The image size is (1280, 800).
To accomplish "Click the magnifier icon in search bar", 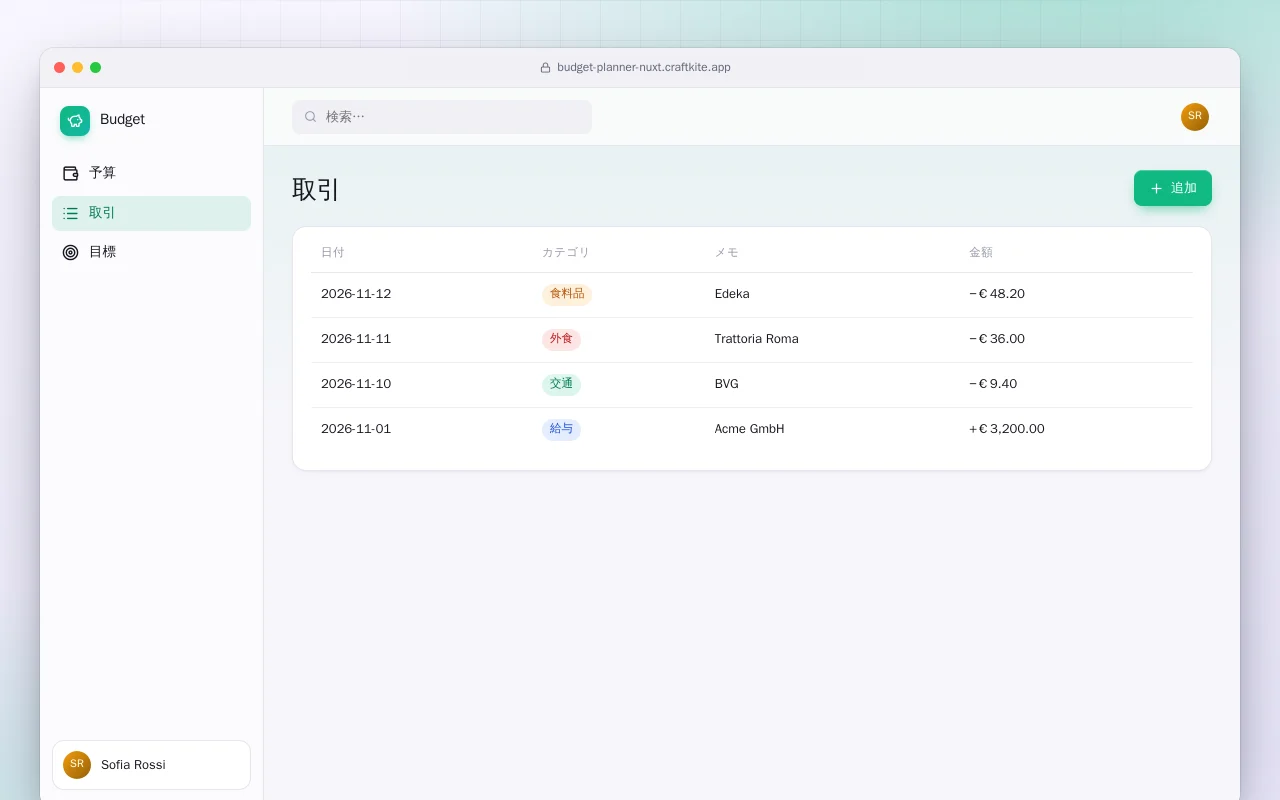I will (x=311, y=117).
